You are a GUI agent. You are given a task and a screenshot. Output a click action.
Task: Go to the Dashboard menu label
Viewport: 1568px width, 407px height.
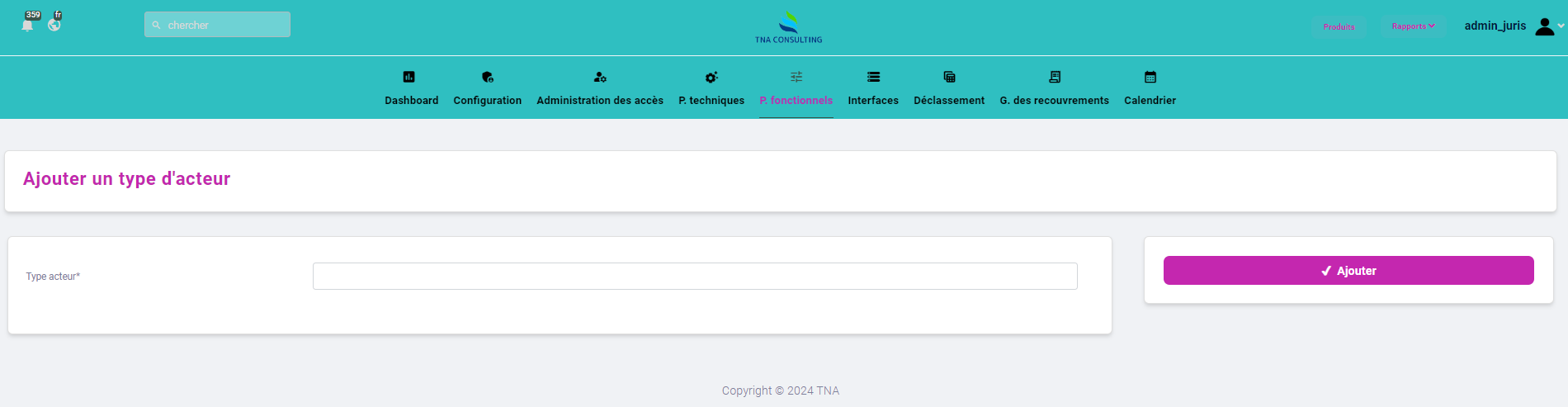coord(411,101)
